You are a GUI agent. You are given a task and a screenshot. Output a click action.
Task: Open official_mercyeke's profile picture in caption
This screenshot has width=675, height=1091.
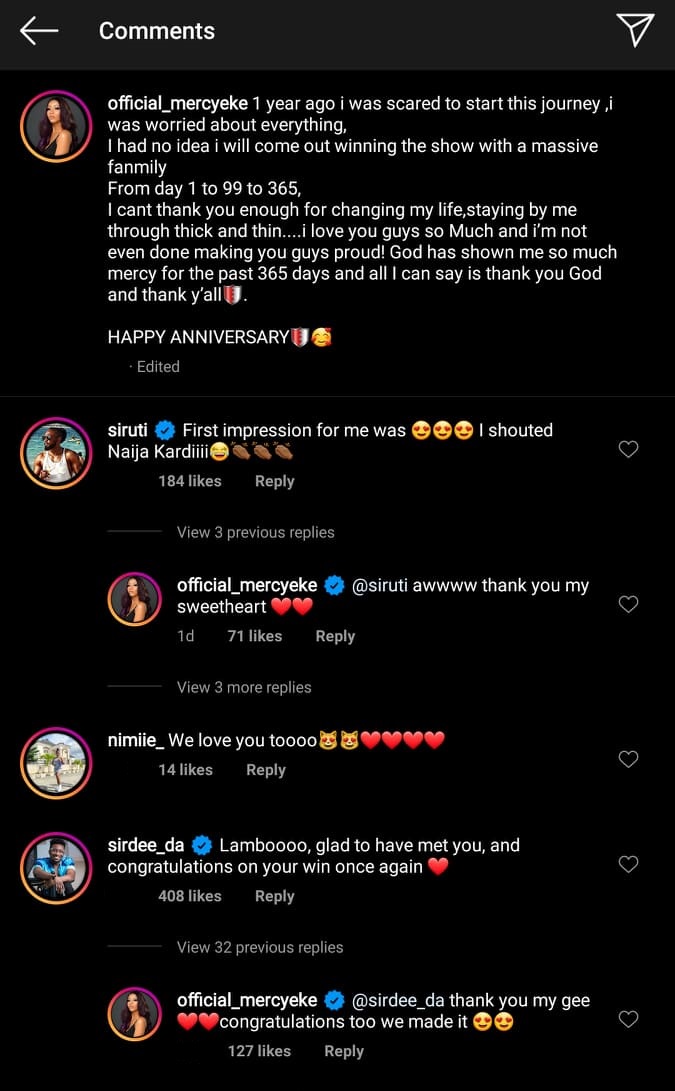(x=56, y=126)
